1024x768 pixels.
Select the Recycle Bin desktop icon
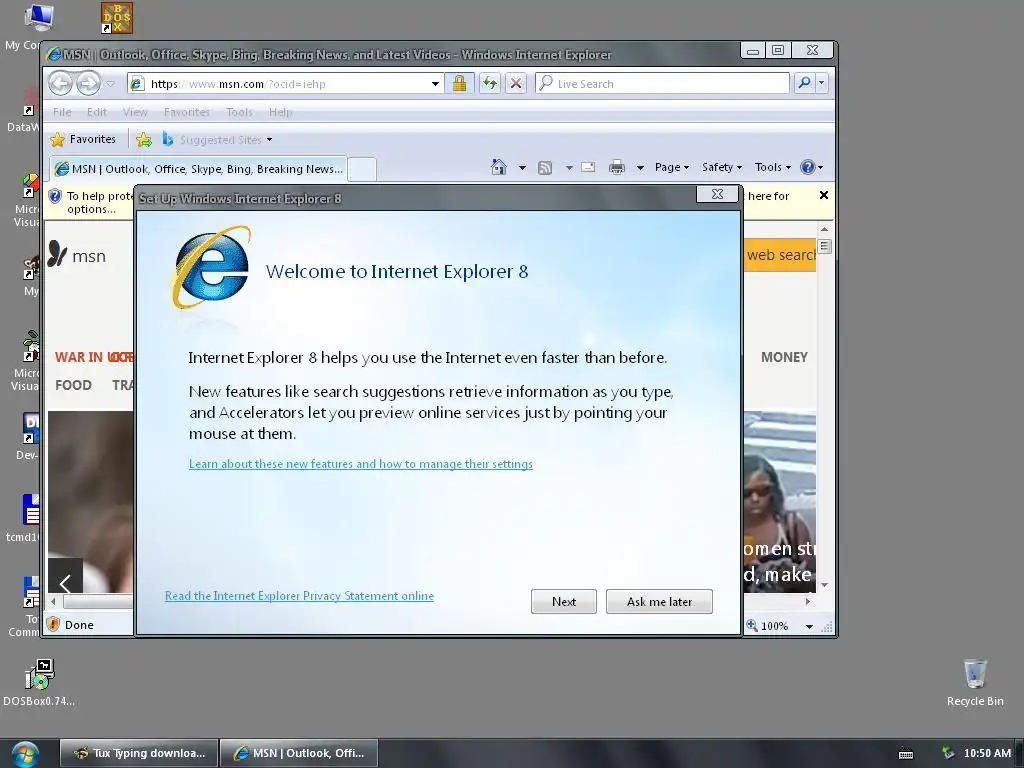(975, 682)
